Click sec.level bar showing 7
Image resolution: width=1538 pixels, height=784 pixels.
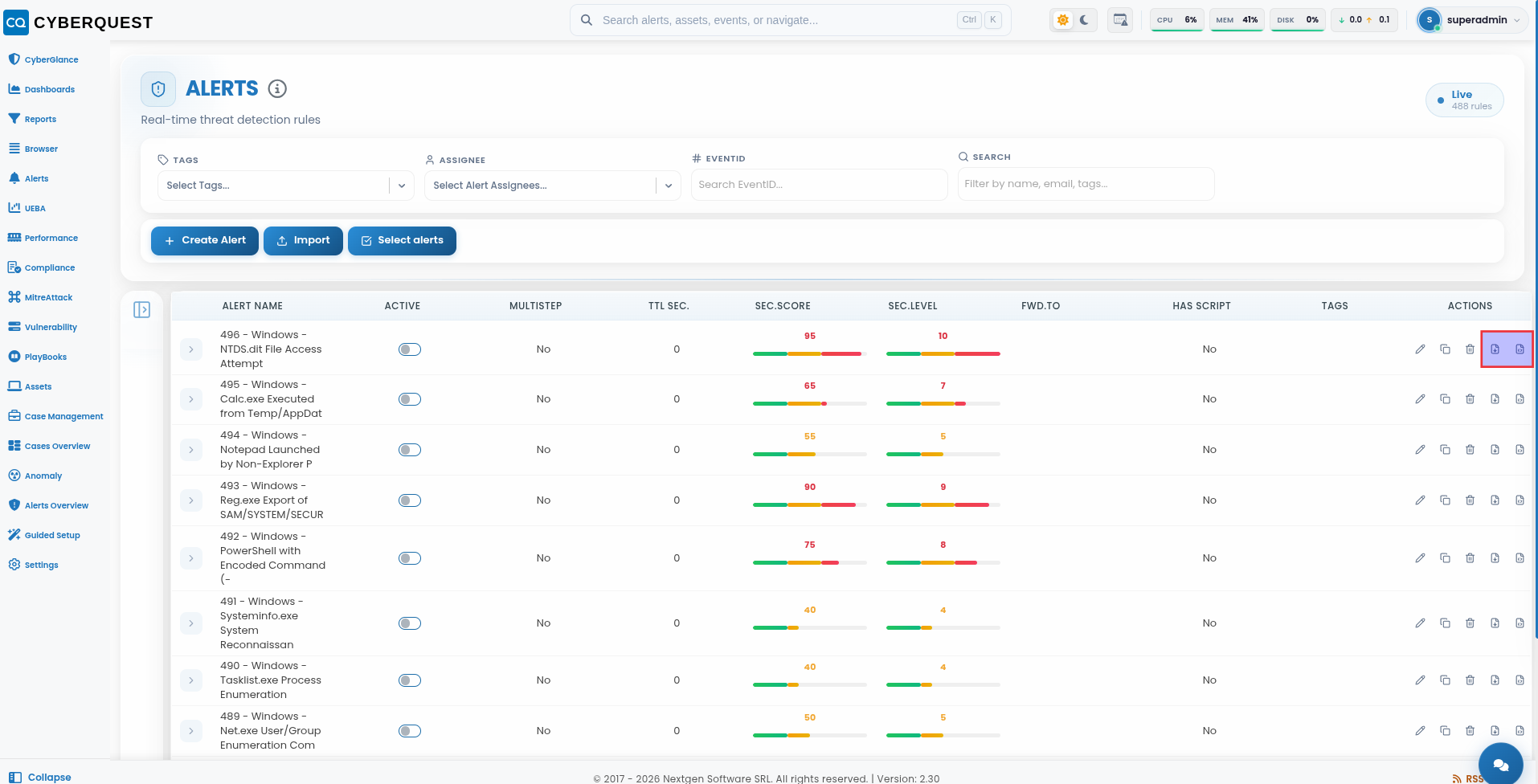pos(943,403)
